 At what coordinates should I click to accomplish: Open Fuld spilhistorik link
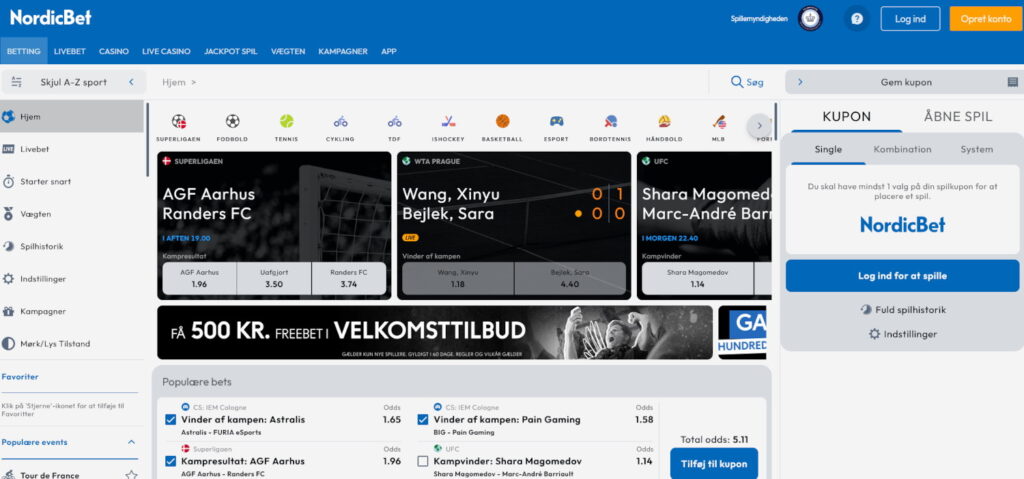pyautogui.click(x=903, y=310)
